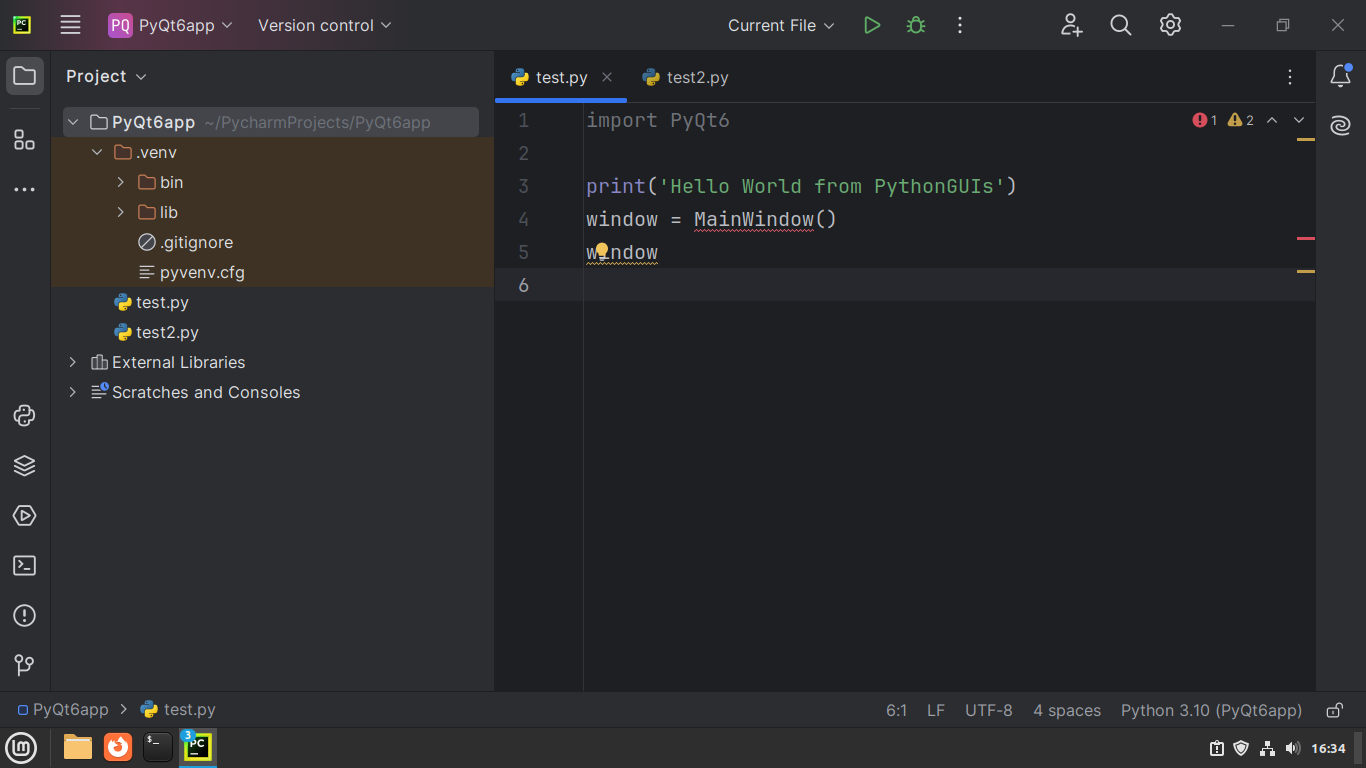
Task: Click the warnings indicator showing 2
Action: [1241, 120]
